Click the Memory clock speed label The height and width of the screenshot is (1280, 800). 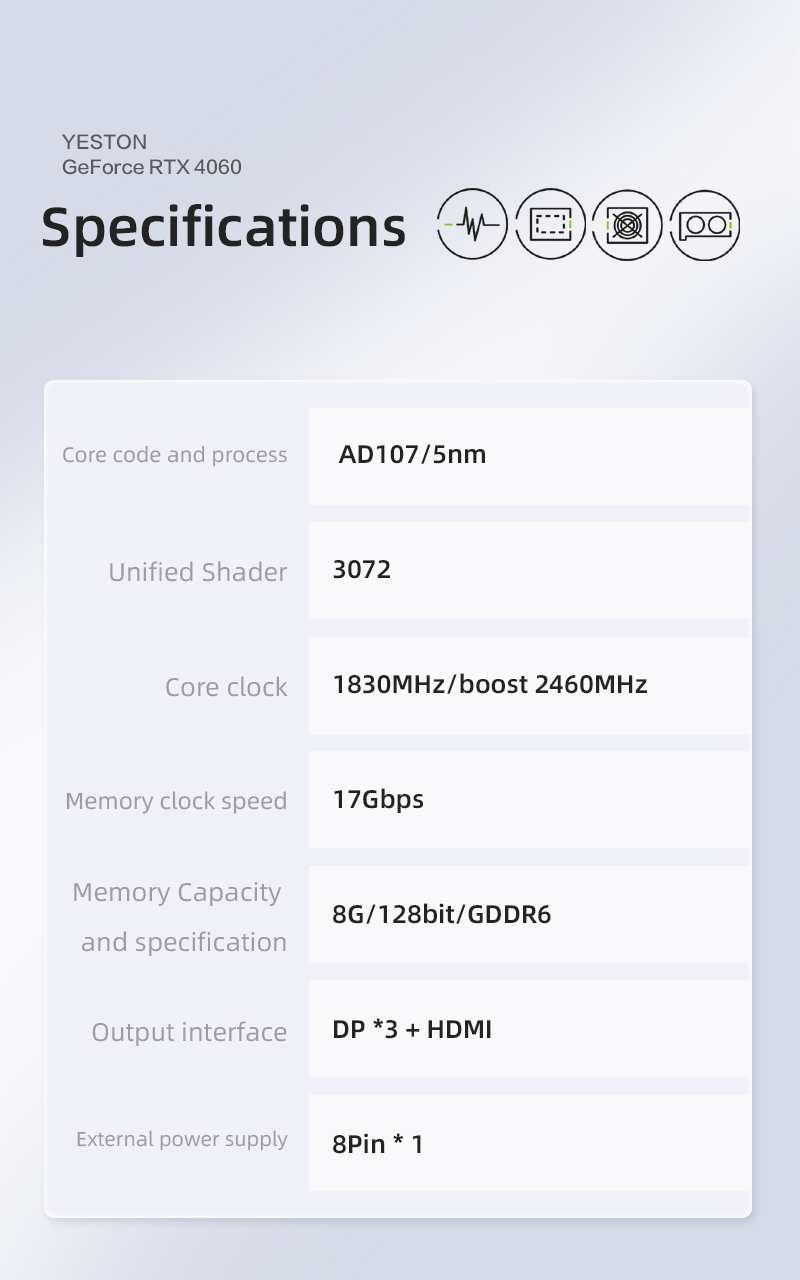(176, 801)
